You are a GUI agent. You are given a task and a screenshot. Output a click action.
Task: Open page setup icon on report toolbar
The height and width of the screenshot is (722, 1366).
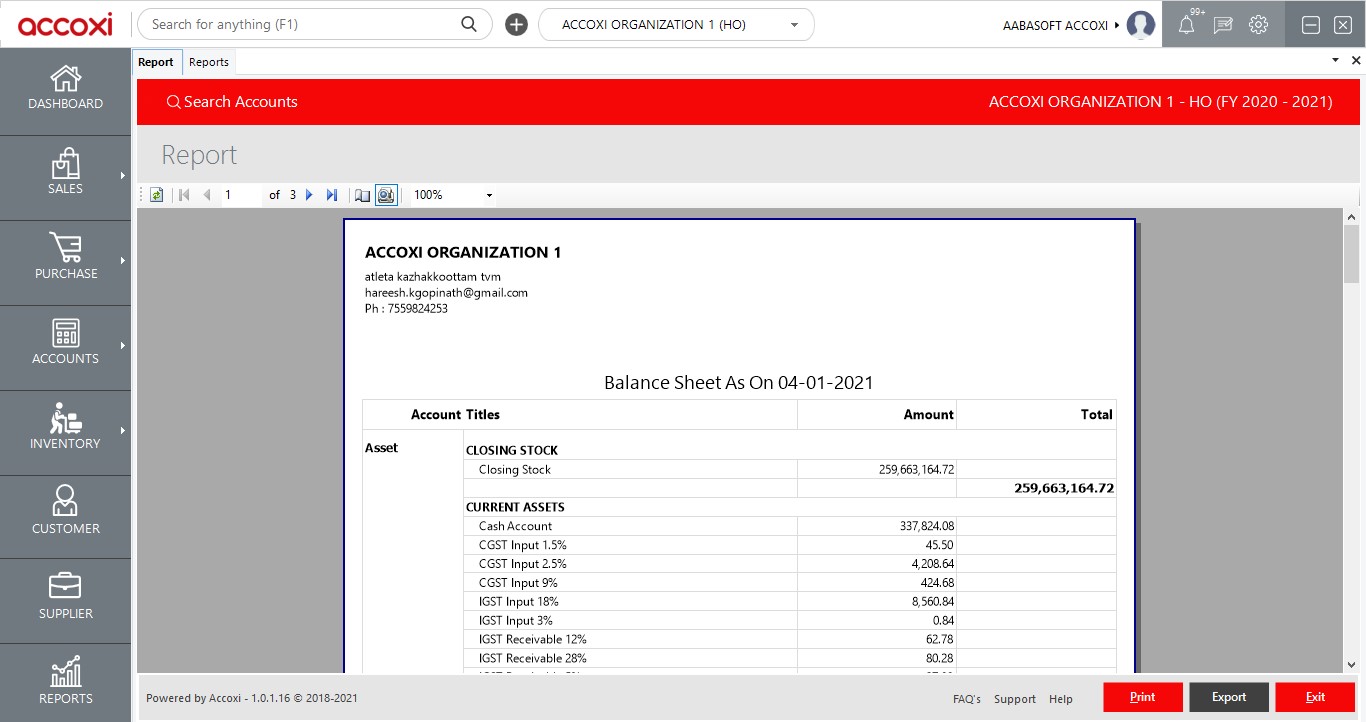coord(386,195)
